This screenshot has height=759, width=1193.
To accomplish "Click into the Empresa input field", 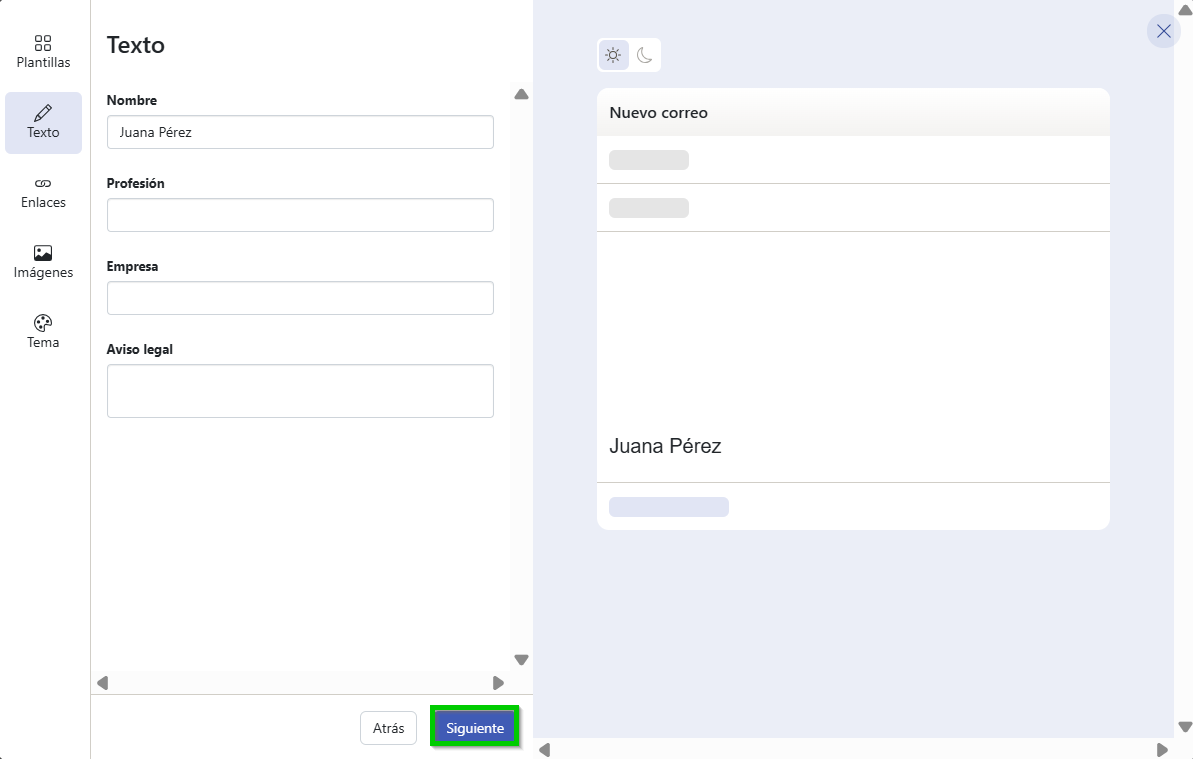I will [x=300, y=298].
